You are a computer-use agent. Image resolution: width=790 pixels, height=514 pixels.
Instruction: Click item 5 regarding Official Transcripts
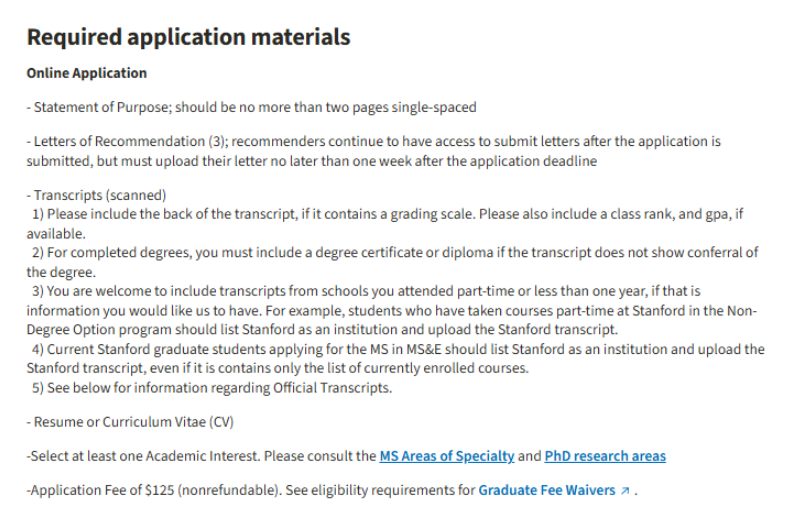pos(212,388)
